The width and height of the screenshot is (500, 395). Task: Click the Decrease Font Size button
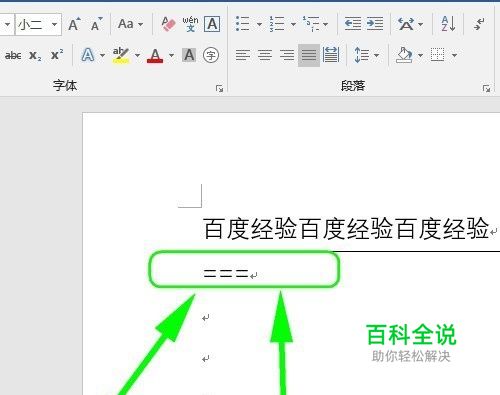tap(96, 24)
